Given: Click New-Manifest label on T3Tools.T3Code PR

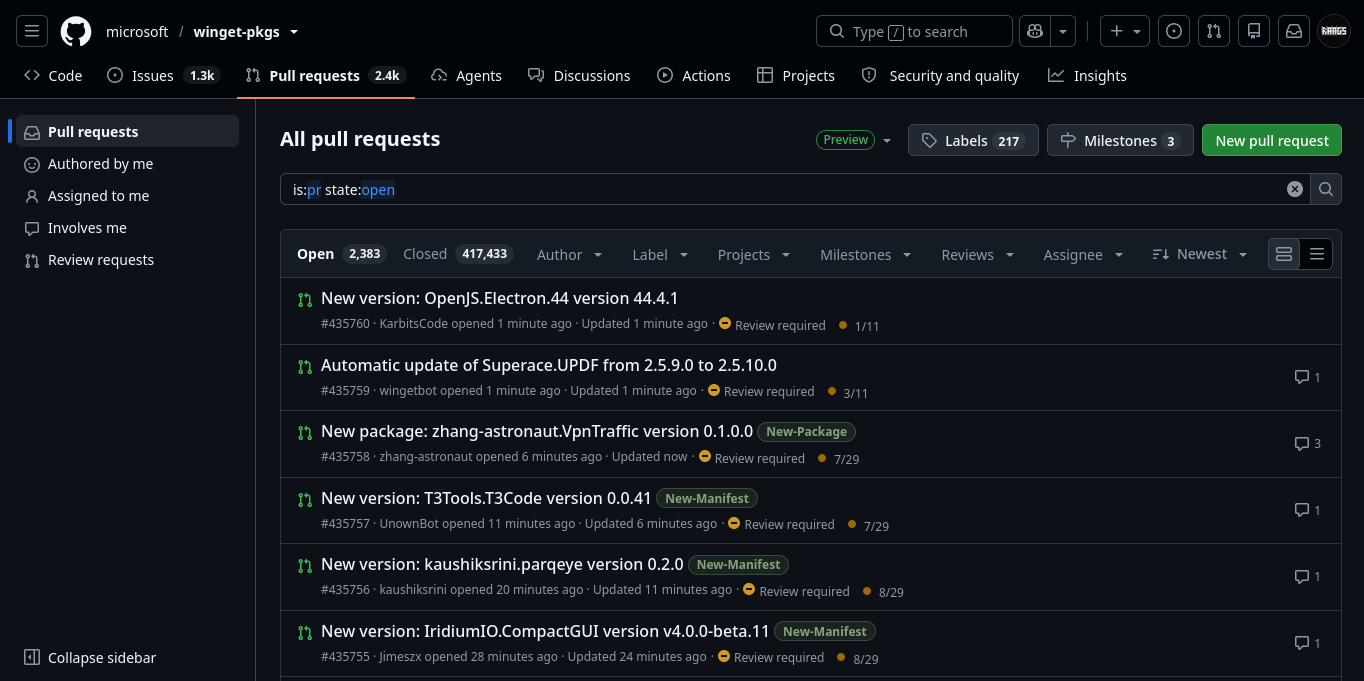Looking at the screenshot, I should pos(707,498).
